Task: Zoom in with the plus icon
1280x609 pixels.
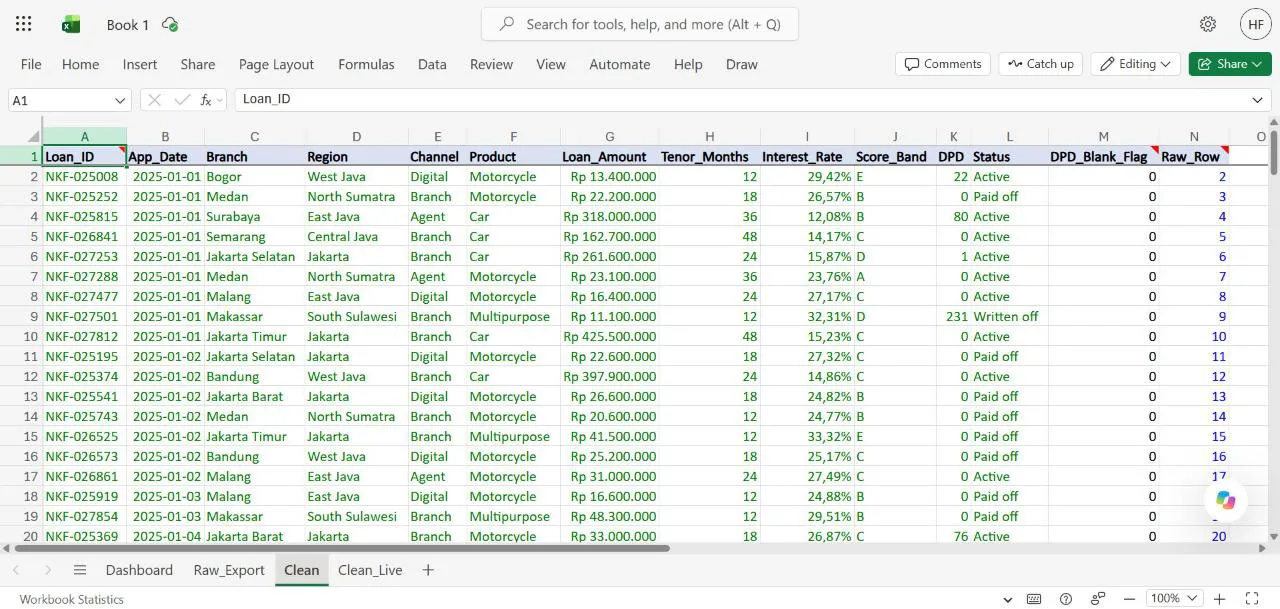Action: point(1219,599)
